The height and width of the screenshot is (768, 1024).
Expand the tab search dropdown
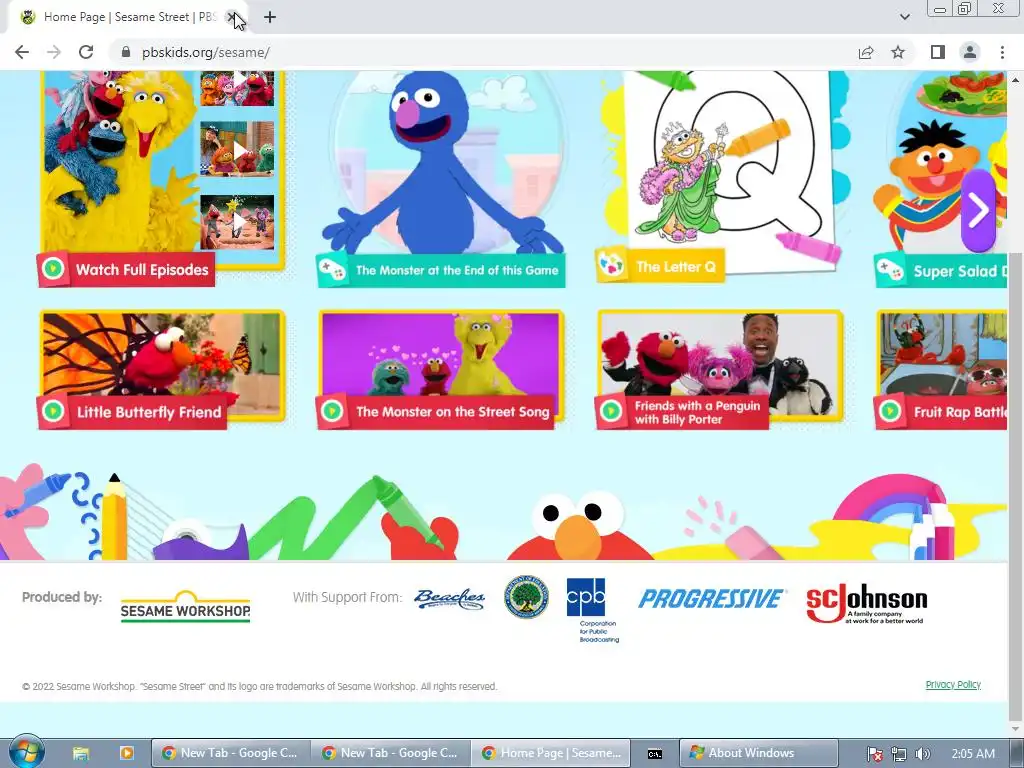(904, 17)
